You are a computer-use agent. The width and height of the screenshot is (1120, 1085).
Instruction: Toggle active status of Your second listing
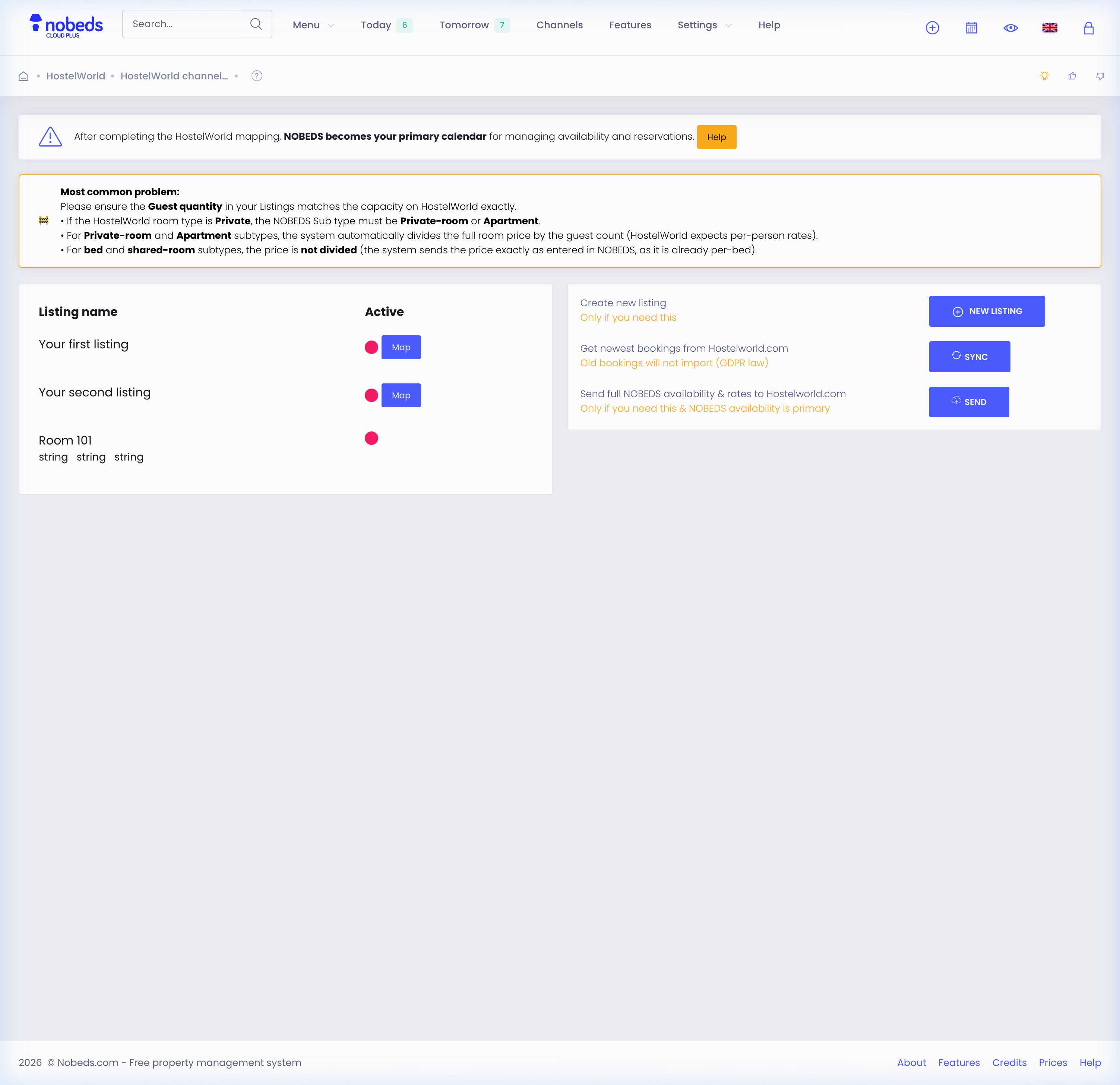pos(371,395)
